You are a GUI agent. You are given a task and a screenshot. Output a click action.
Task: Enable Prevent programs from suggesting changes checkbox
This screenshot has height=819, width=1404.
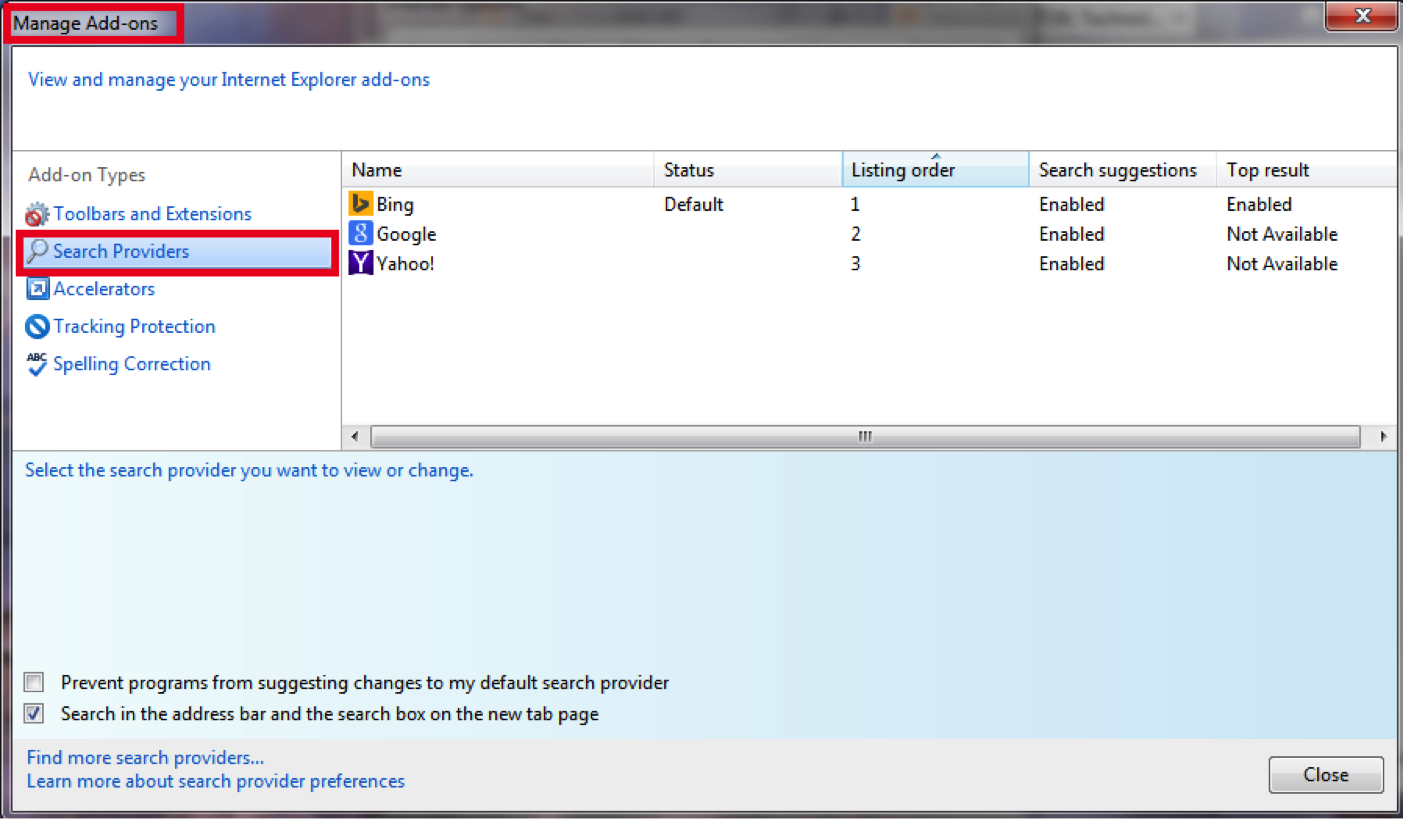(35, 683)
